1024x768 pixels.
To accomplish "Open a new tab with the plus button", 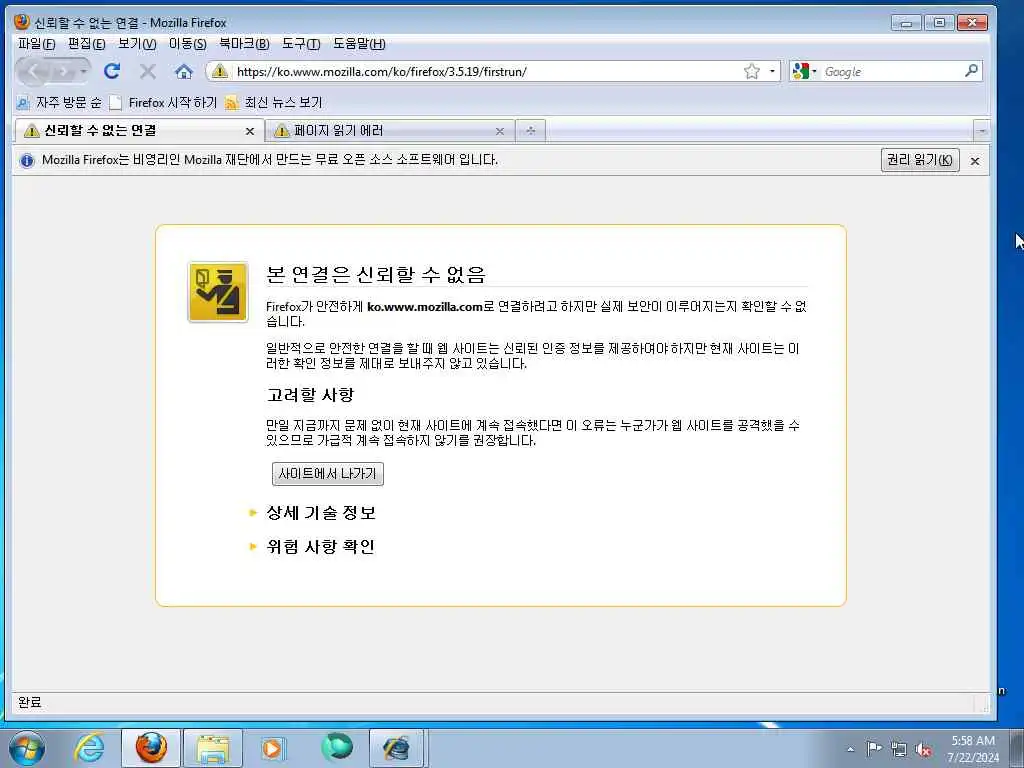I will tap(530, 131).
